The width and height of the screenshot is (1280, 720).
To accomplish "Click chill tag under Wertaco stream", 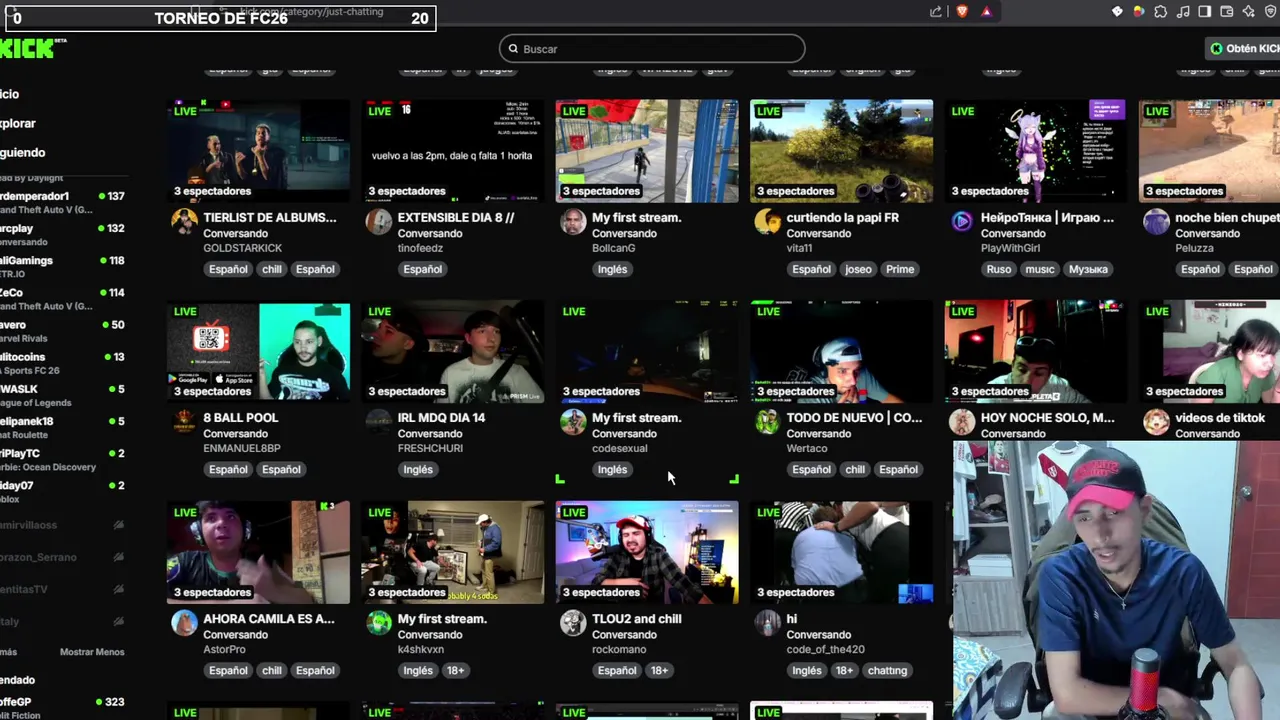I will click(x=855, y=469).
